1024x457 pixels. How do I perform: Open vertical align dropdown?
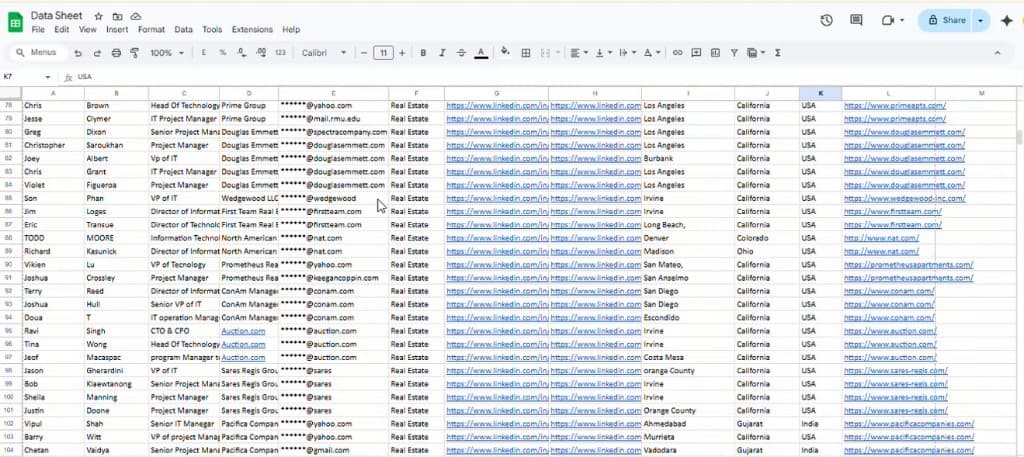pos(603,53)
